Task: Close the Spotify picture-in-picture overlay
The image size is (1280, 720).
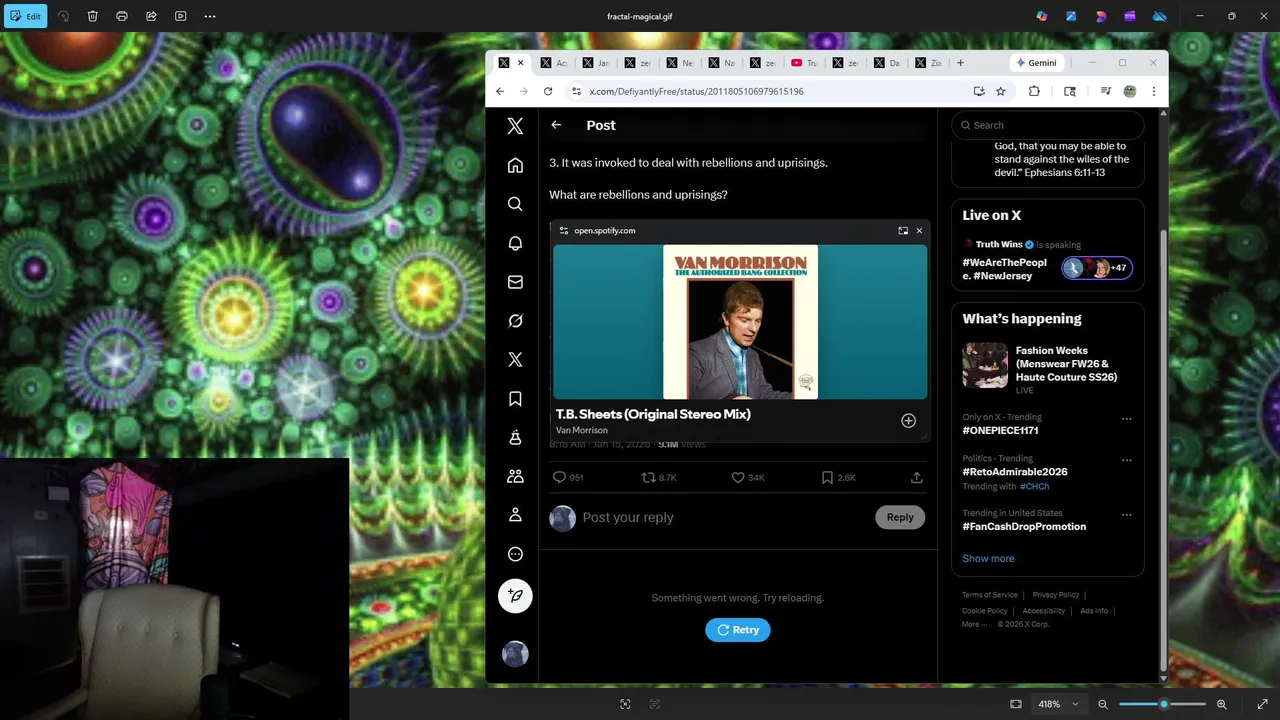Action: 919,231
